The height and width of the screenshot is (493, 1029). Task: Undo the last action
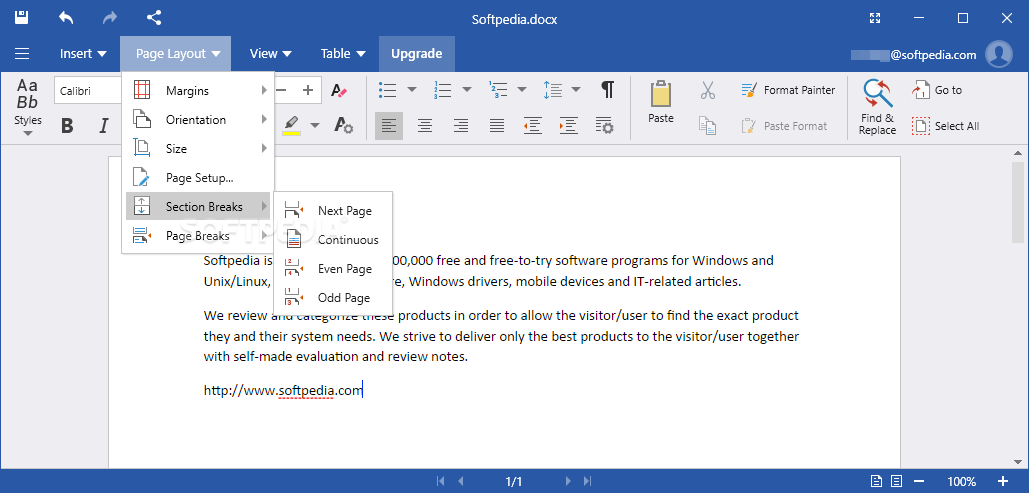point(66,18)
